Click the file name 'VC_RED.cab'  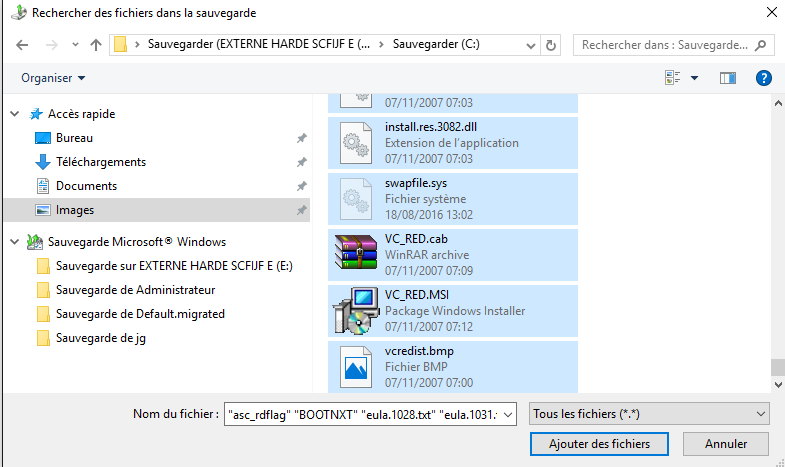pyautogui.click(x=416, y=239)
